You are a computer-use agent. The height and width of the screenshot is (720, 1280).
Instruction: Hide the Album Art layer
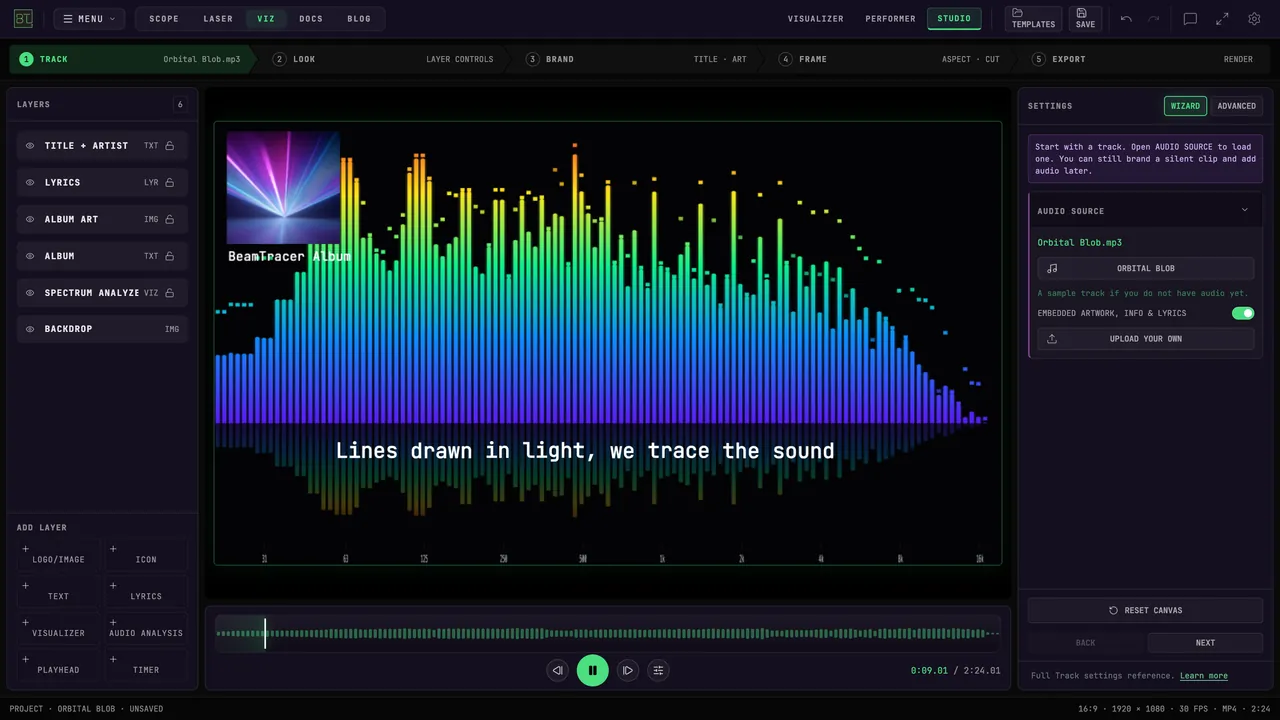point(30,219)
